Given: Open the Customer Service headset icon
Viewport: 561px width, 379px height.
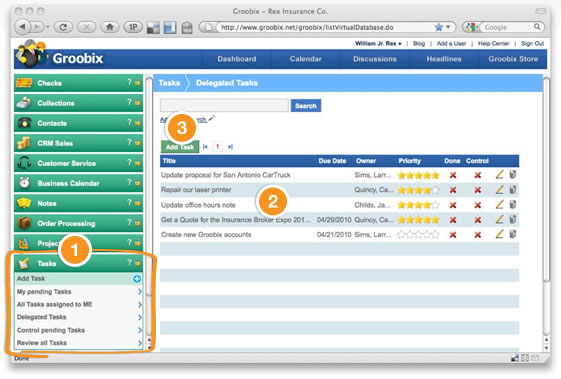Looking at the screenshot, I should click(24, 163).
